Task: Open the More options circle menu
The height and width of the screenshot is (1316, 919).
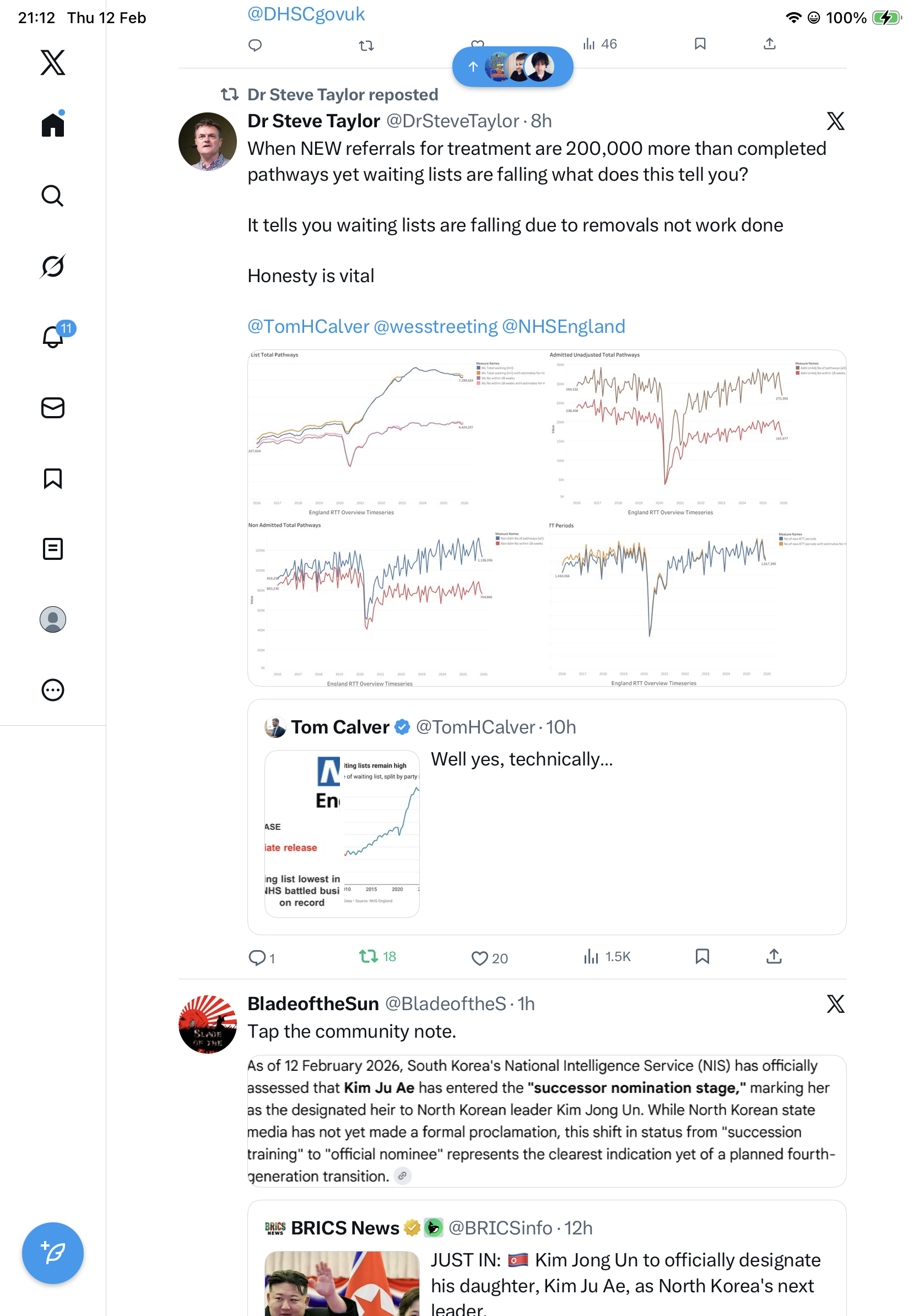Action: coord(53,690)
